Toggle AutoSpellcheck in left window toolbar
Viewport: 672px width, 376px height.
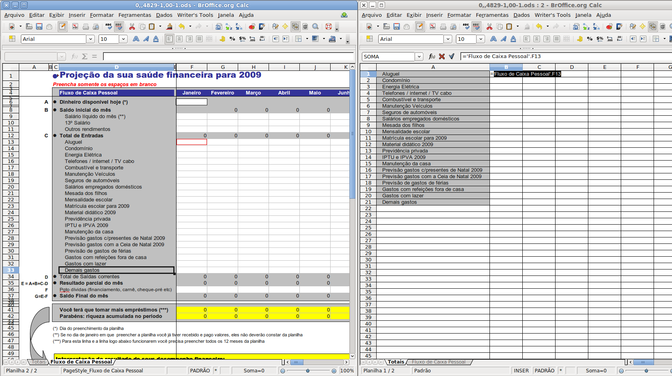(119, 27)
